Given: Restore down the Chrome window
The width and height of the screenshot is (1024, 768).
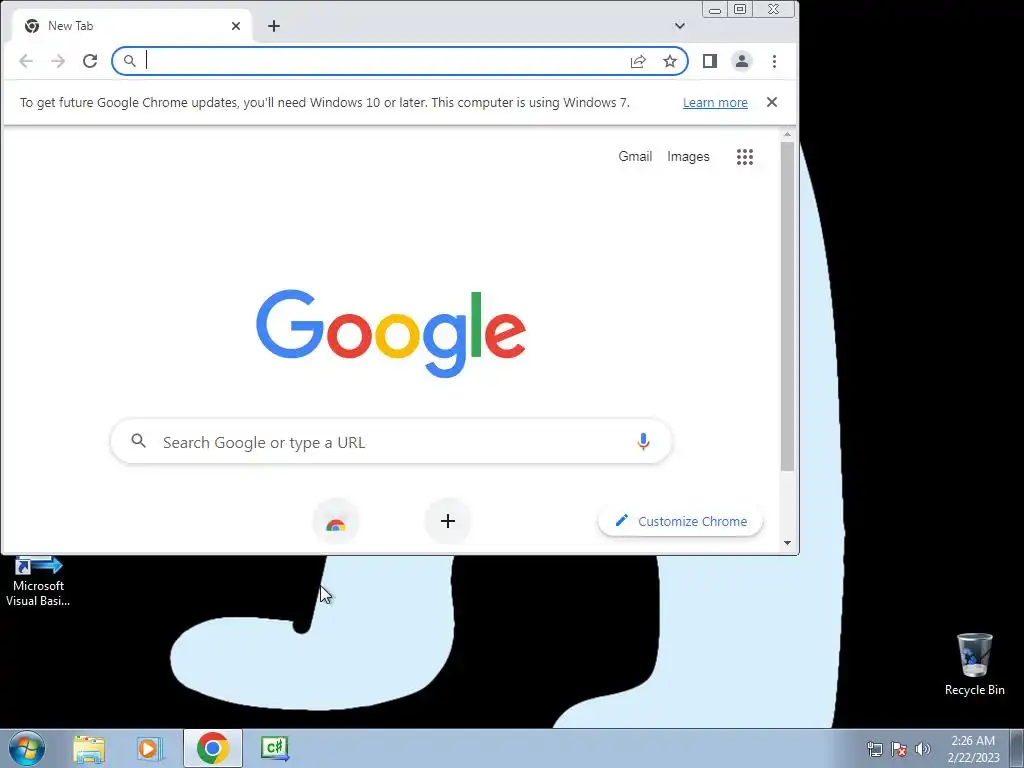Looking at the screenshot, I should pyautogui.click(x=740, y=9).
